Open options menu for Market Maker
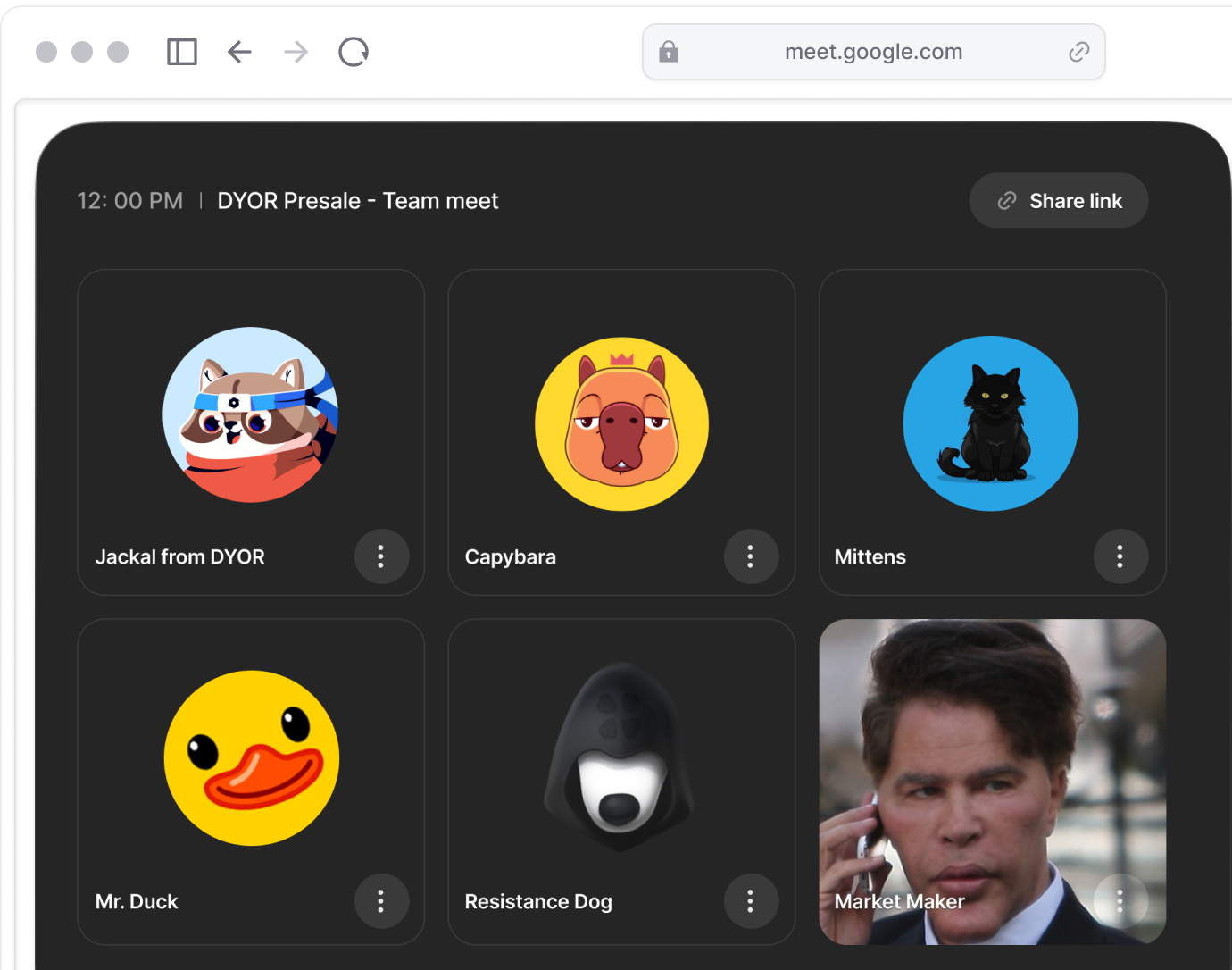This screenshot has width=1232, height=970. pyautogui.click(x=1120, y=900)
